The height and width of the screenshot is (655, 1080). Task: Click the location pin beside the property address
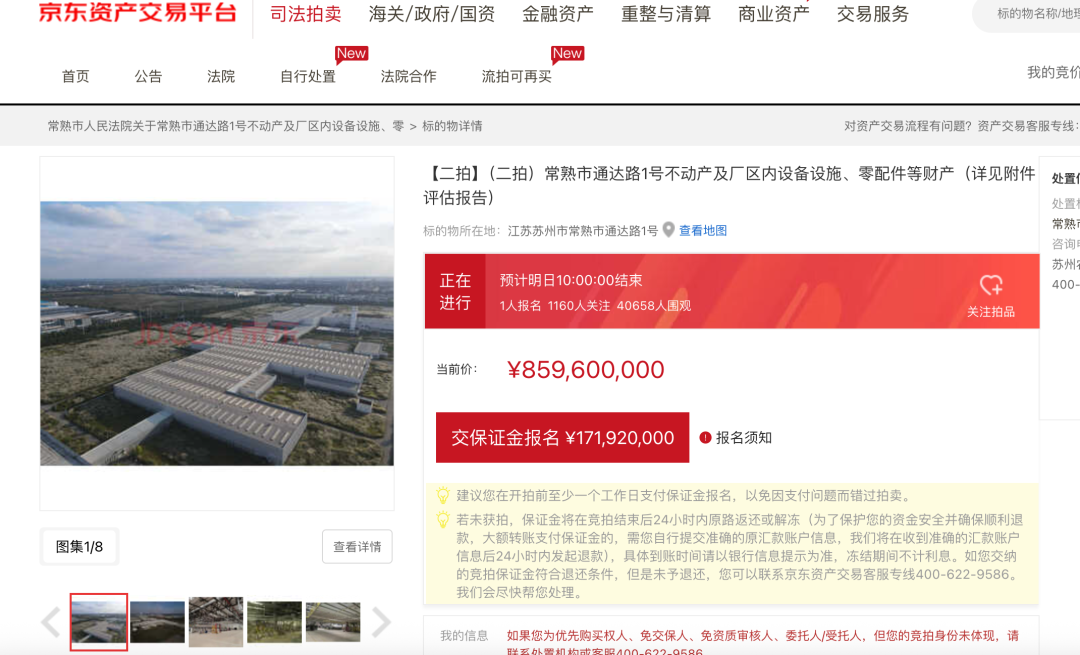click(669, 229)
